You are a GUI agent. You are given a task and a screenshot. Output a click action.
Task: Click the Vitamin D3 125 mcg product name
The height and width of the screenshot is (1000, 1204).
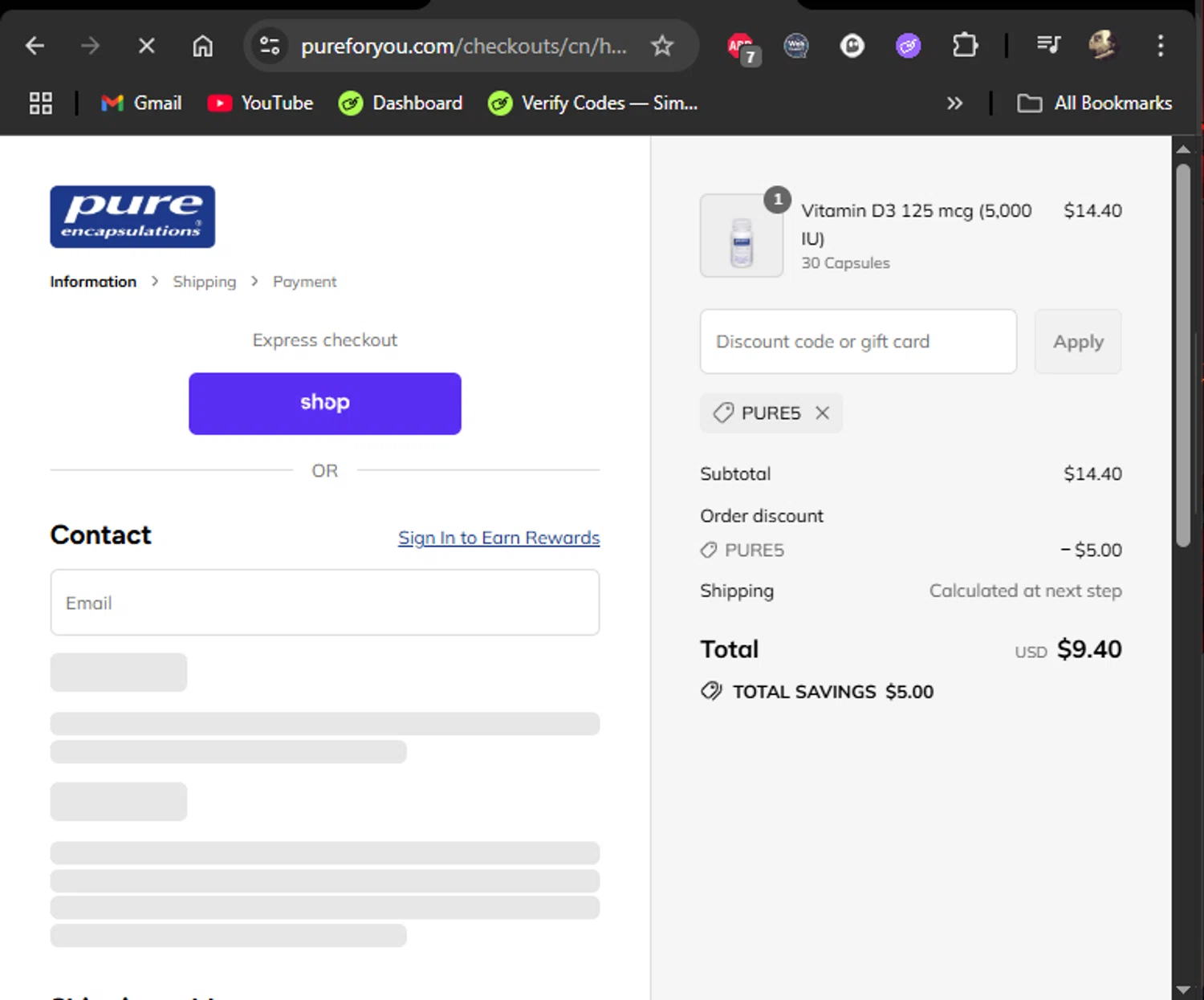click(x=916, y=224)
